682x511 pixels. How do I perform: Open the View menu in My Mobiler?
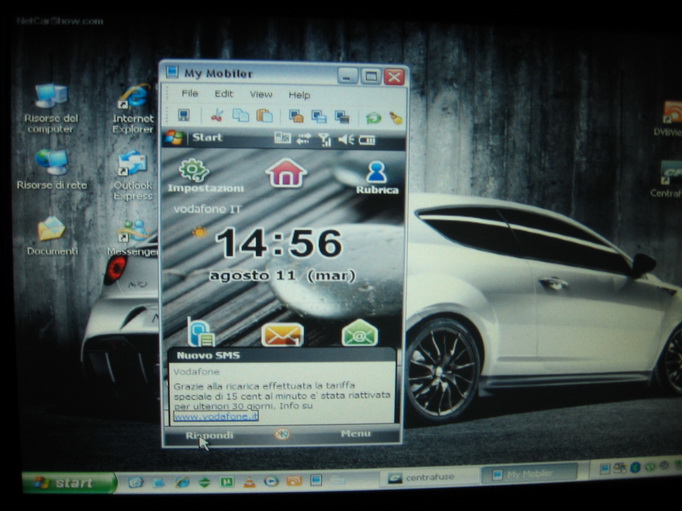pyautogui.click(x=261, y=94)
